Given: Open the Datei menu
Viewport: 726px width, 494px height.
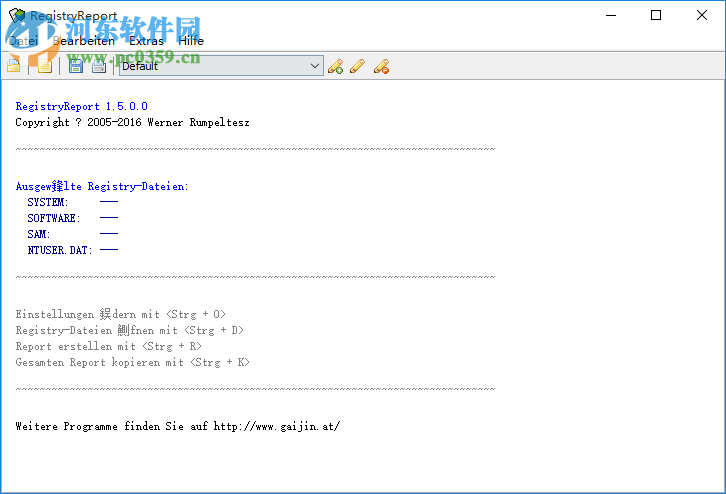Looking at the screenshot, I should (23, 41).
